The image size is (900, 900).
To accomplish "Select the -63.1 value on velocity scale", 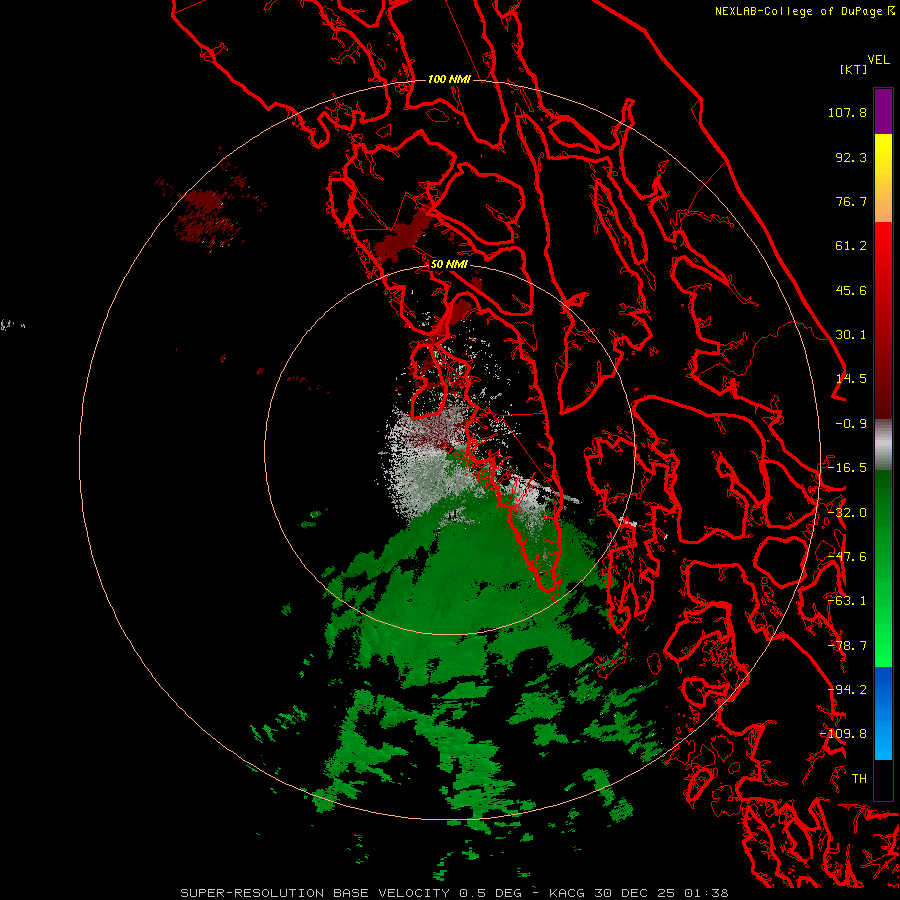I will [847, 601].
